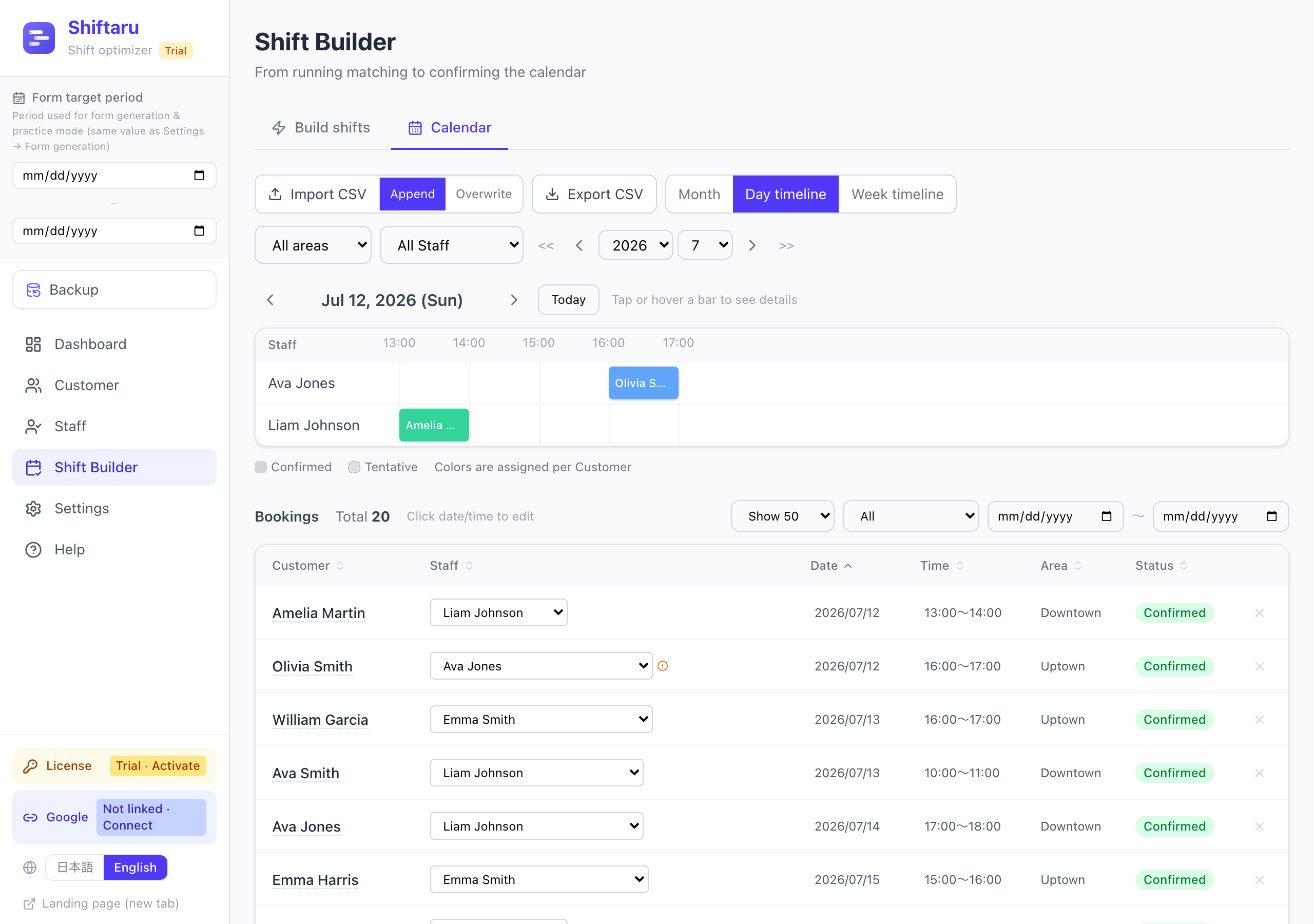Click the Export CSV button

[x=594, y=194]
